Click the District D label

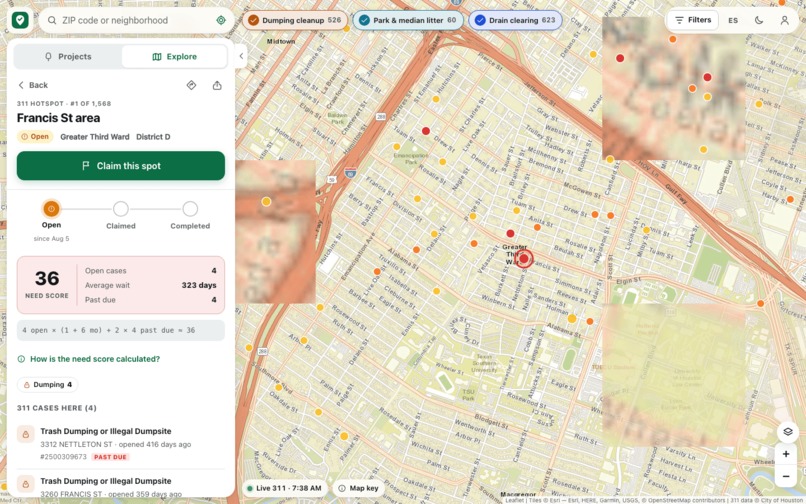(153, 137)
